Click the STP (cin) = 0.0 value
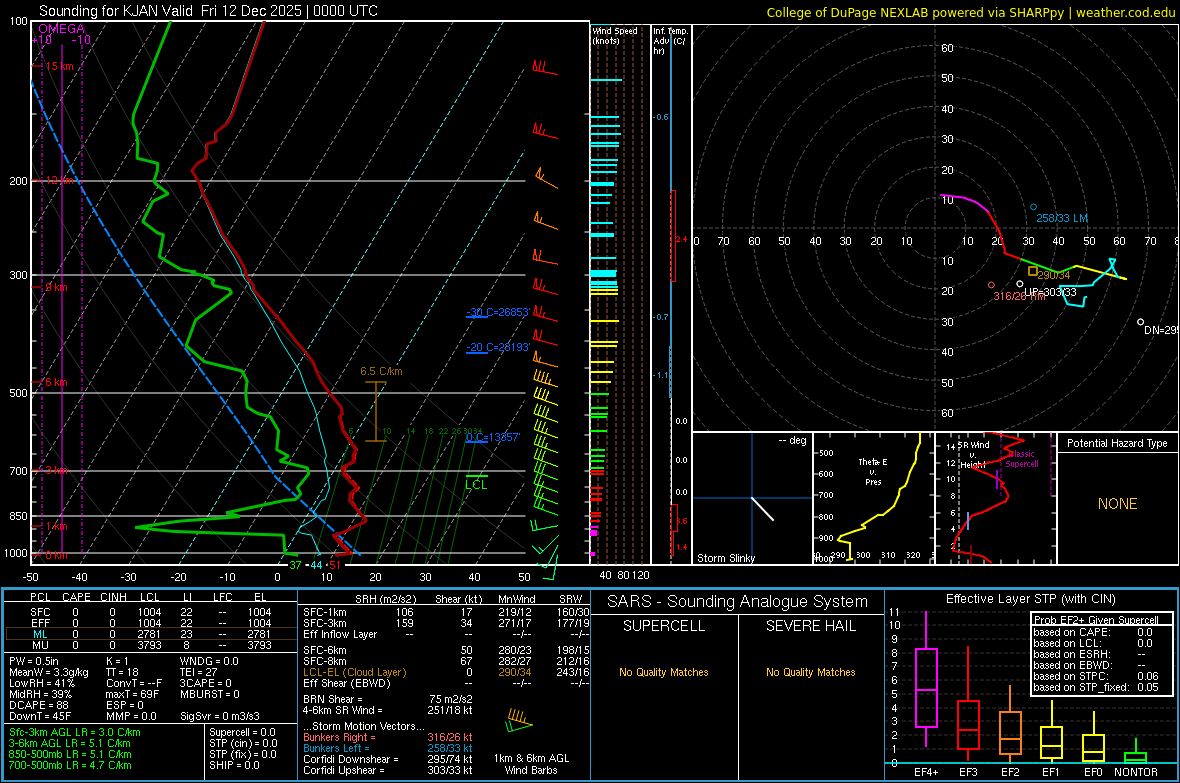The height and width of the screenshot is (783, 1180). click(x=243, y=743)
